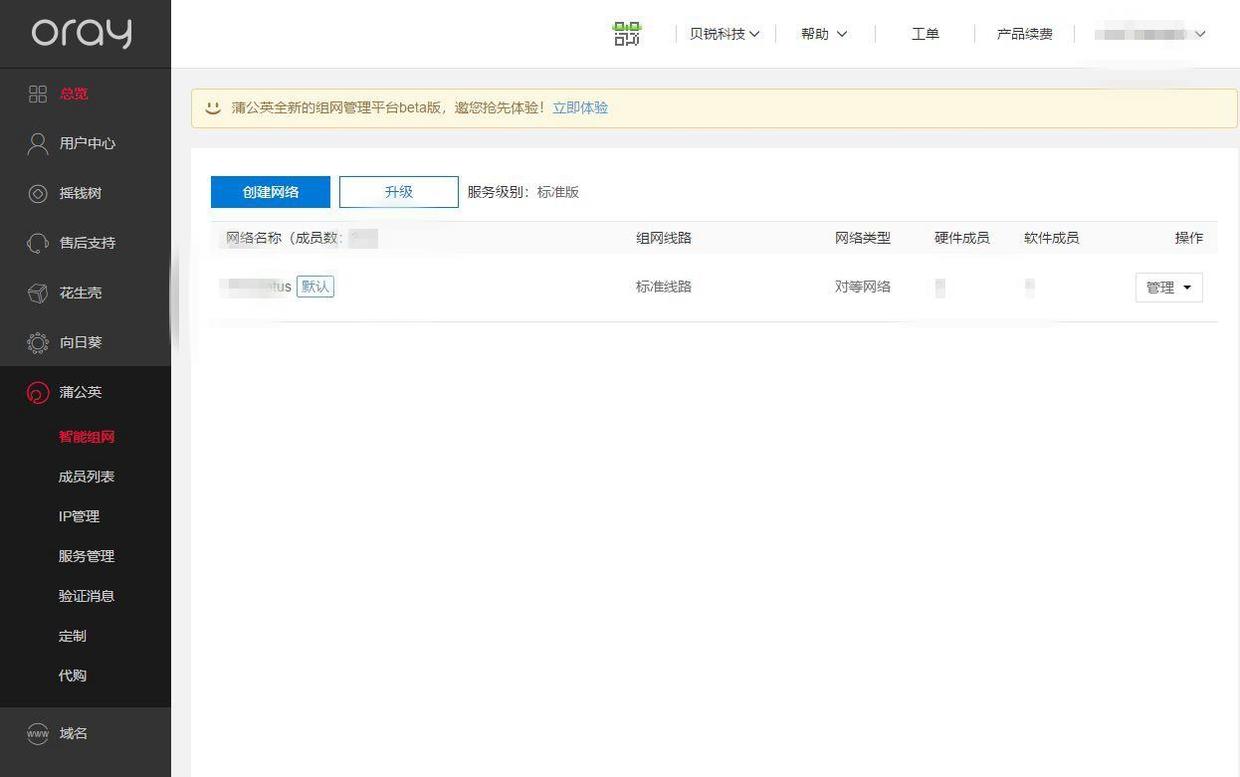The image size is (1240, 777).
Task: Click the 用户中心 user icon
Action: pyautogui.click(x=38, y=143)
